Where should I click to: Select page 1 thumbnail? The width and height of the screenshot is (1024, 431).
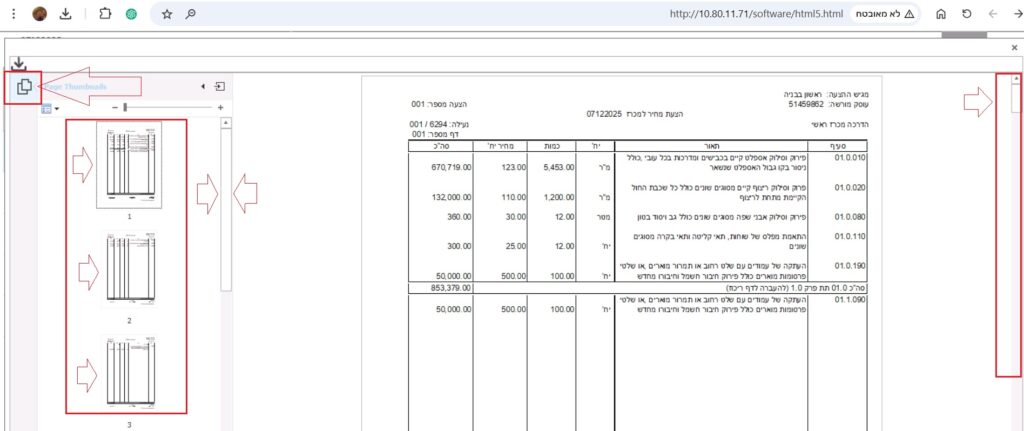coord(129,165)
